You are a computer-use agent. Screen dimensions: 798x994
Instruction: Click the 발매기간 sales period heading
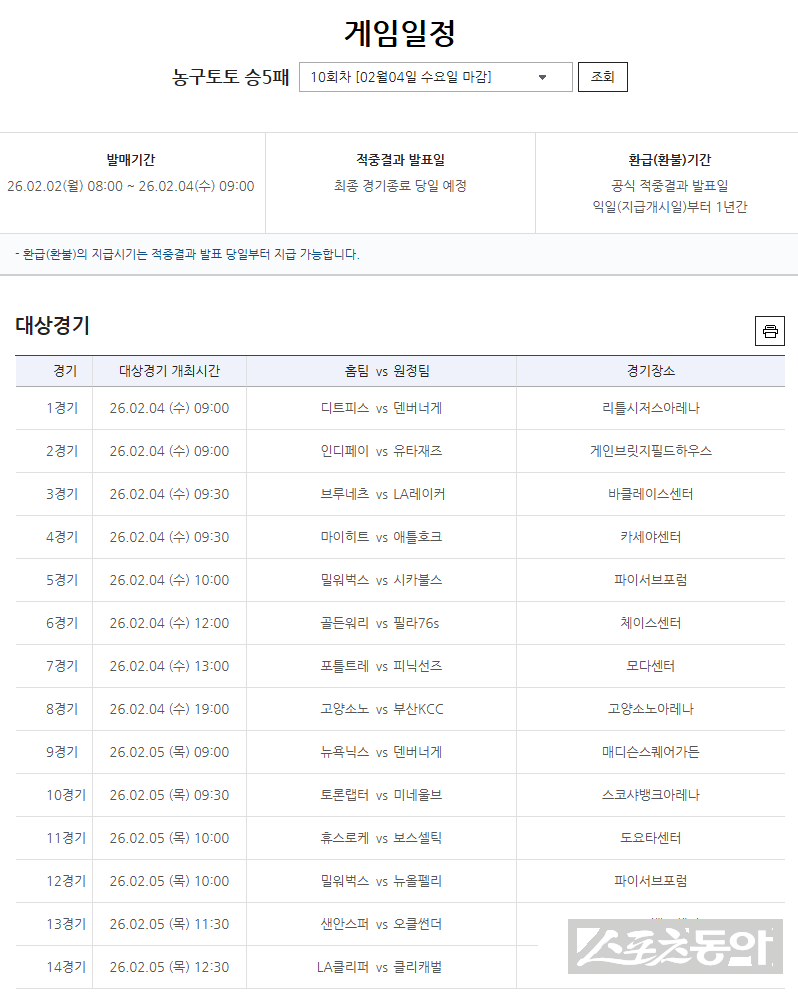131,160
